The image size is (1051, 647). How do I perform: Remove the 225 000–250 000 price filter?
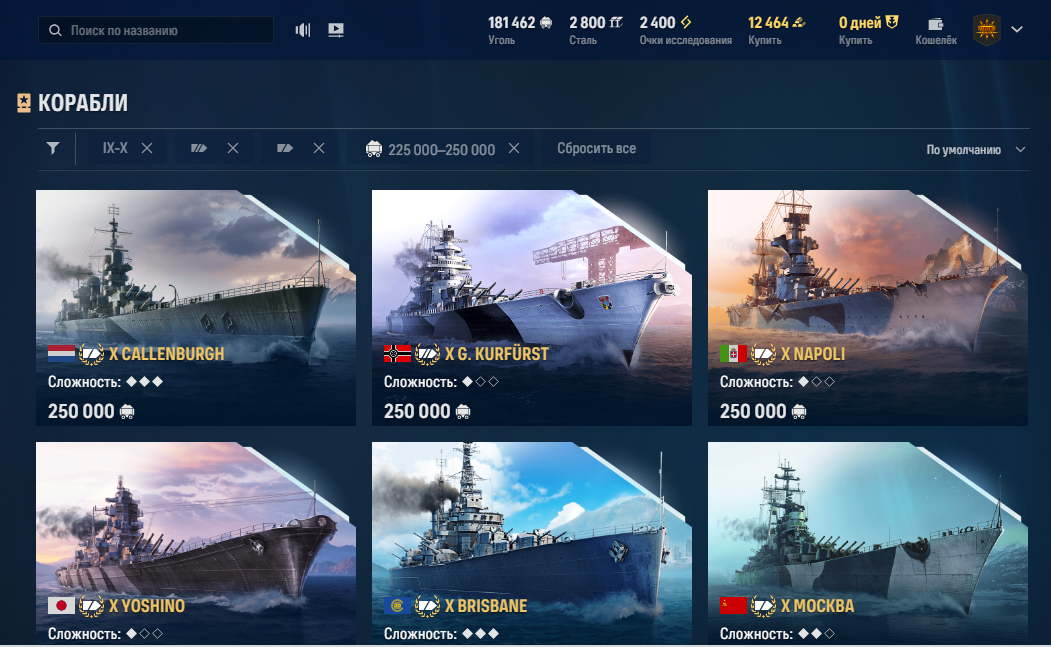(x=514, y=148)
